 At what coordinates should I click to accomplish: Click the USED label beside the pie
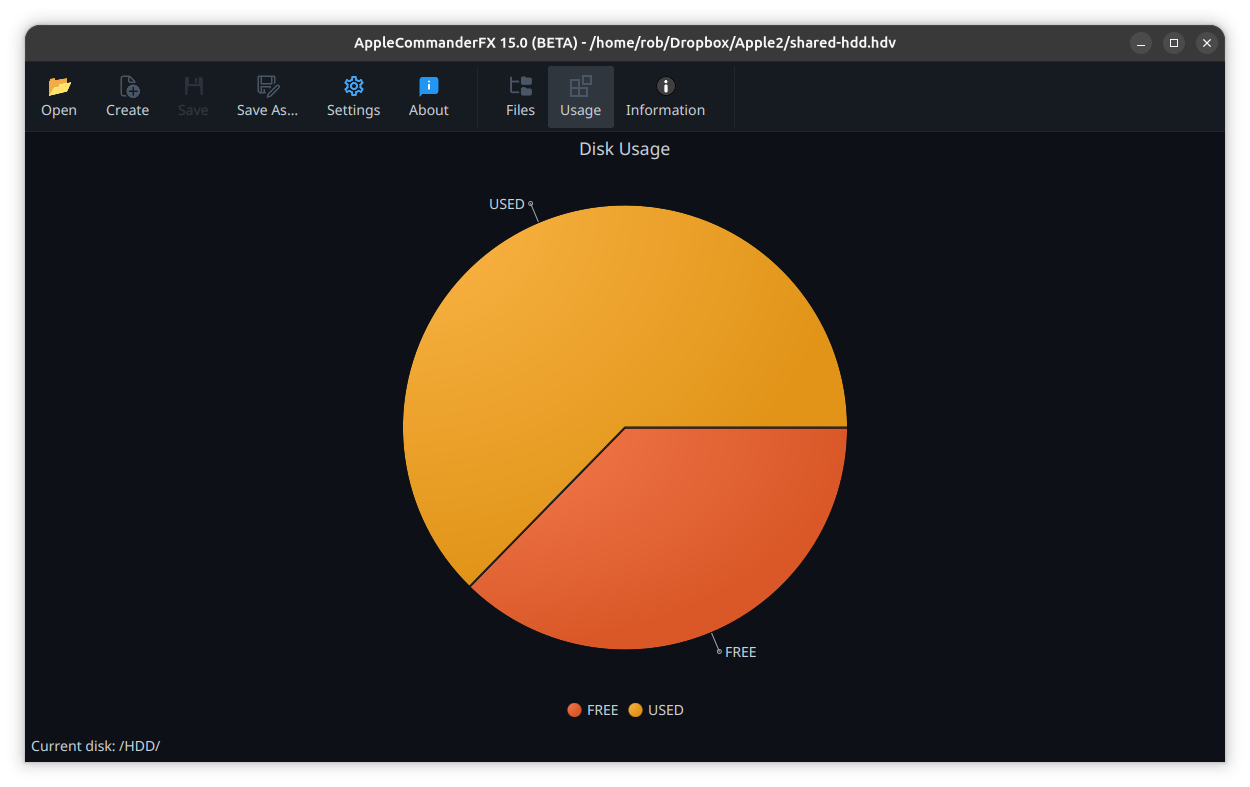[507, 204]
